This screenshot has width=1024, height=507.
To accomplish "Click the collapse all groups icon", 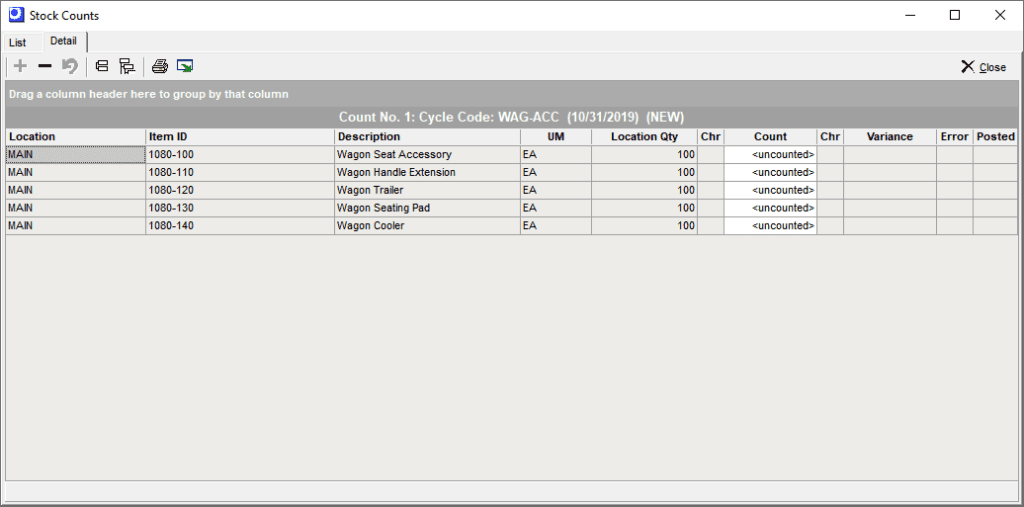I will coord(102,66).
